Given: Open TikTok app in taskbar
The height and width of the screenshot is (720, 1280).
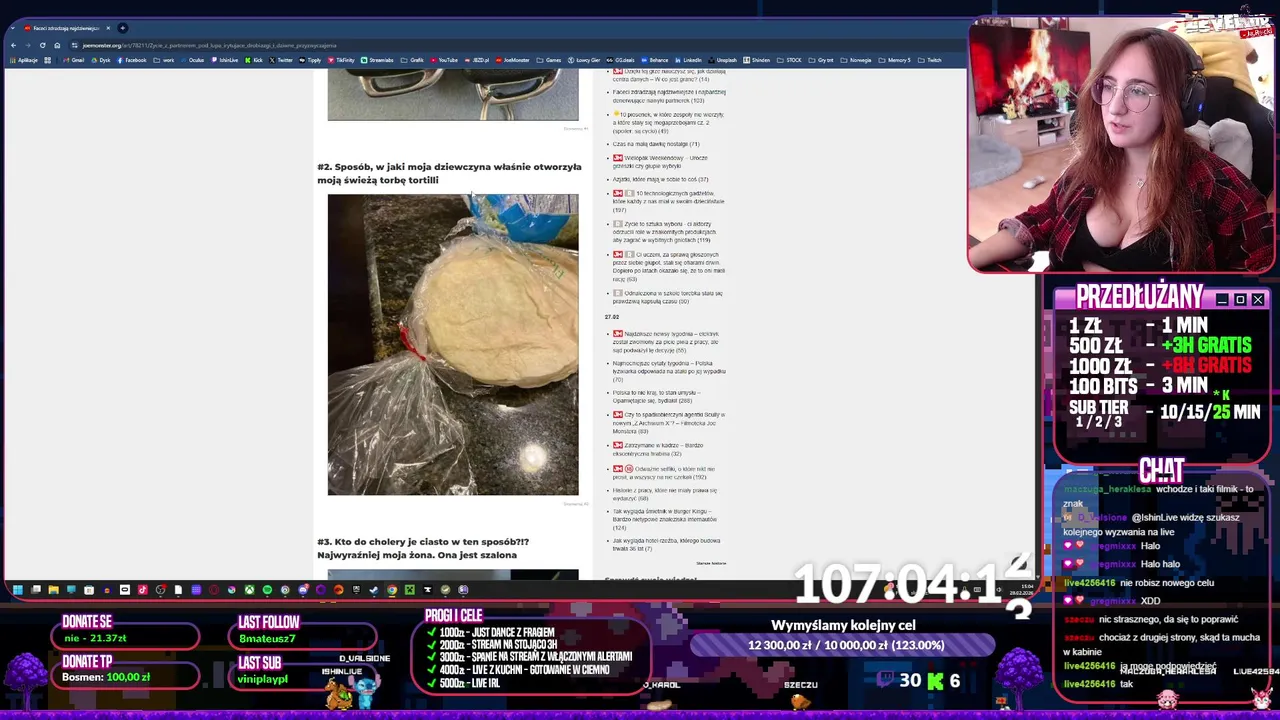Looking at the screenshot, I should click(x=142, y=590).
